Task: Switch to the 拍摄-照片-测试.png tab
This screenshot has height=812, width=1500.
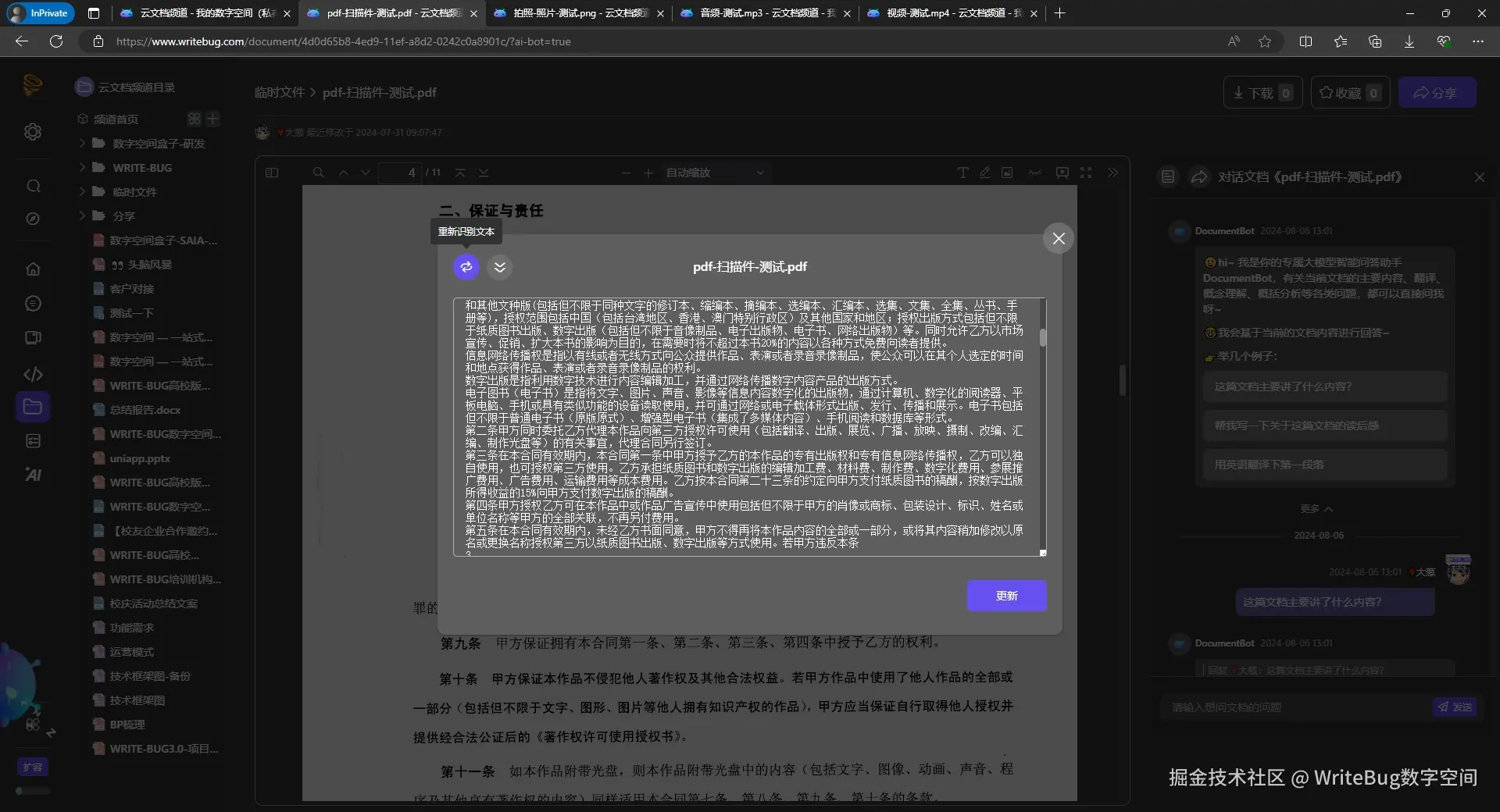Action: pos(574,13)
